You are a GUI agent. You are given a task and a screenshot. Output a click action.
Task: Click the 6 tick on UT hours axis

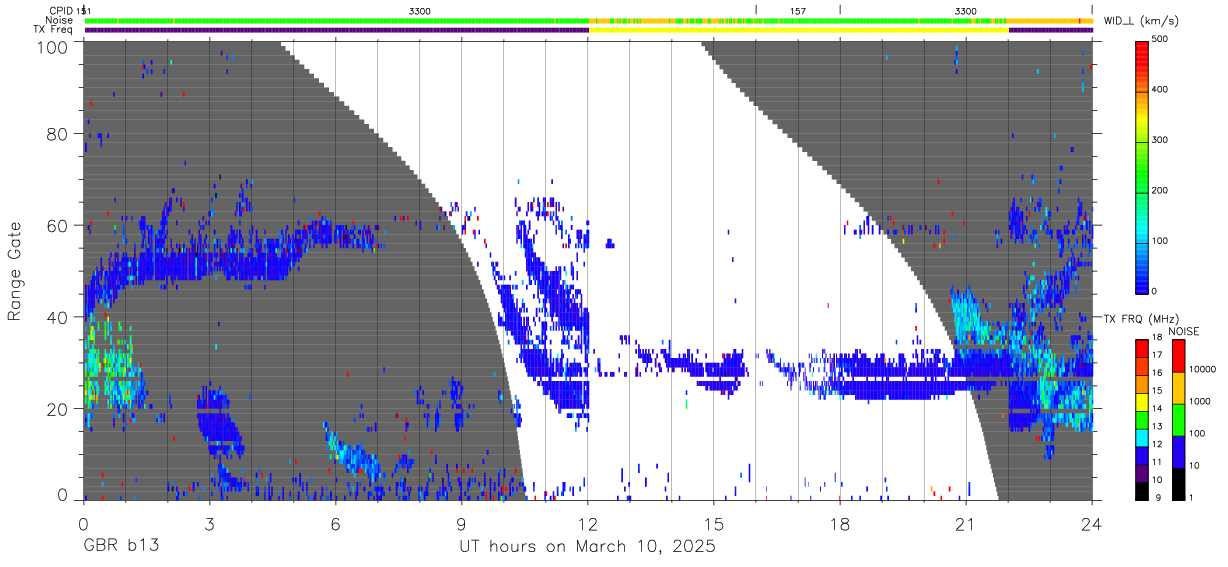[x=336, y=523]
